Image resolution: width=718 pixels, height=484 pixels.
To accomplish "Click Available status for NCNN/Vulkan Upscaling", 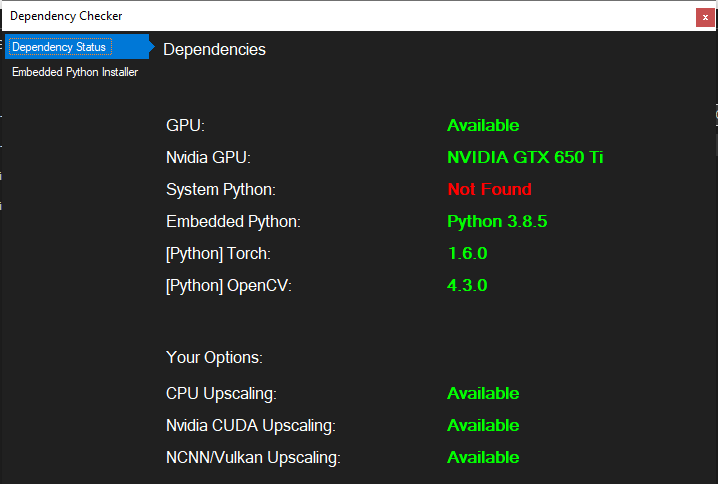I will (x=483, y=457).
